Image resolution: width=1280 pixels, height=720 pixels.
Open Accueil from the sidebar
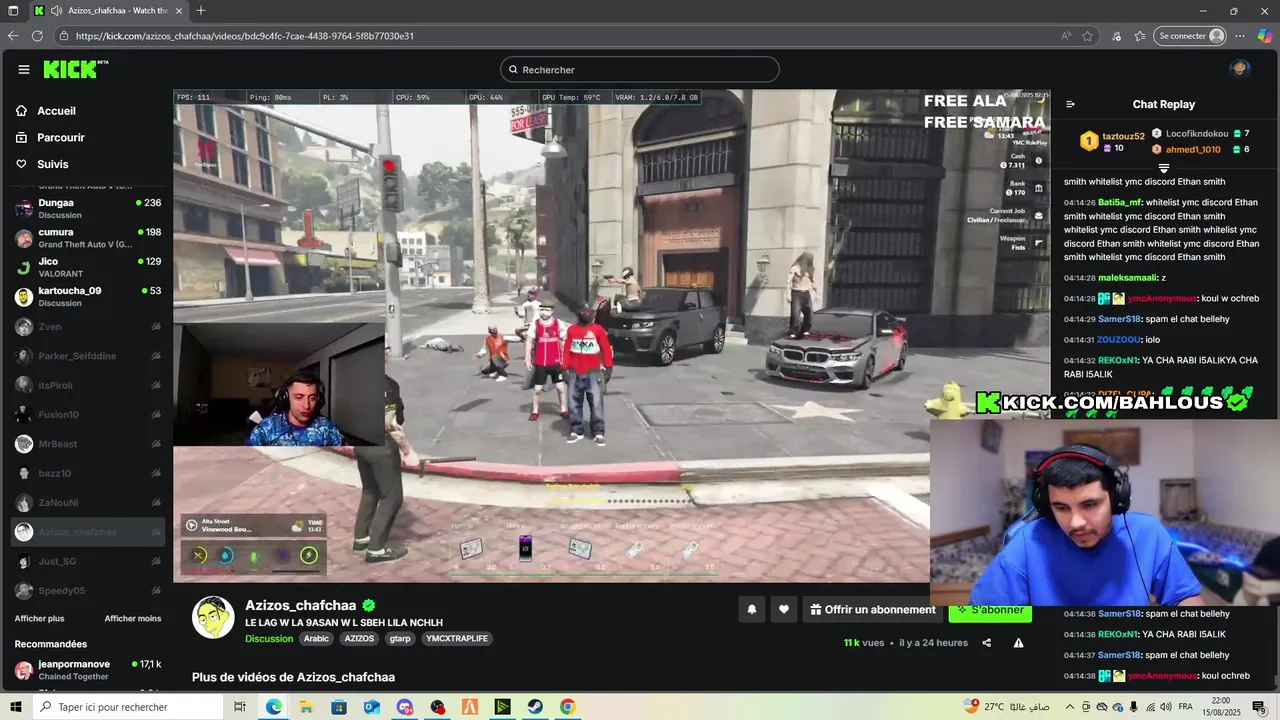(x=56, y=111)
